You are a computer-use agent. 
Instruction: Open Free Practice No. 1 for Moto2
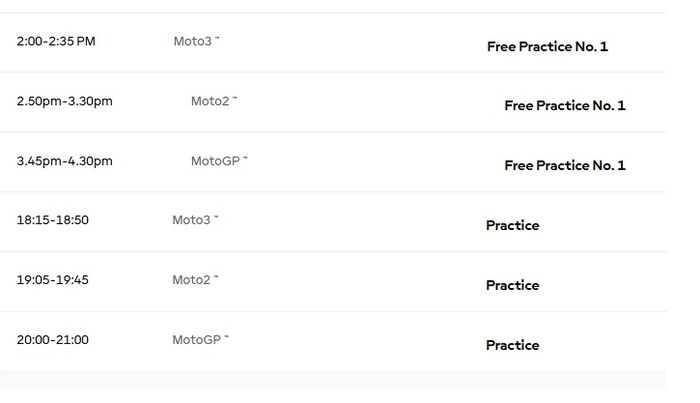(x=564, y=105)
